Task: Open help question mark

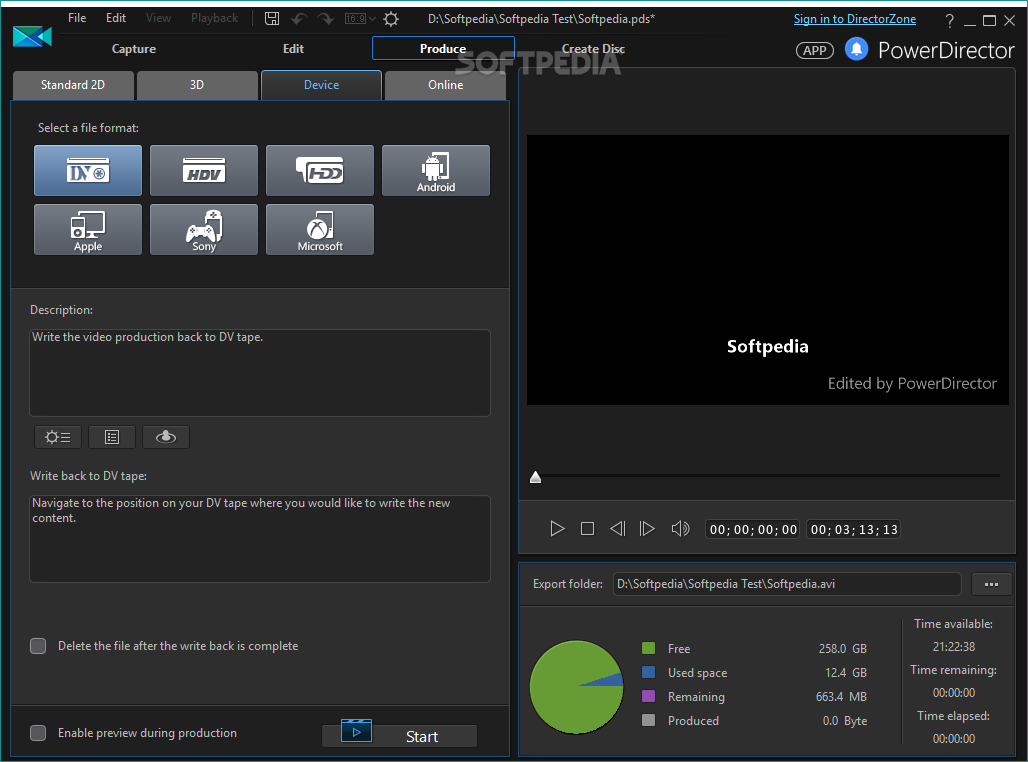Action: (x=949, y=20)
